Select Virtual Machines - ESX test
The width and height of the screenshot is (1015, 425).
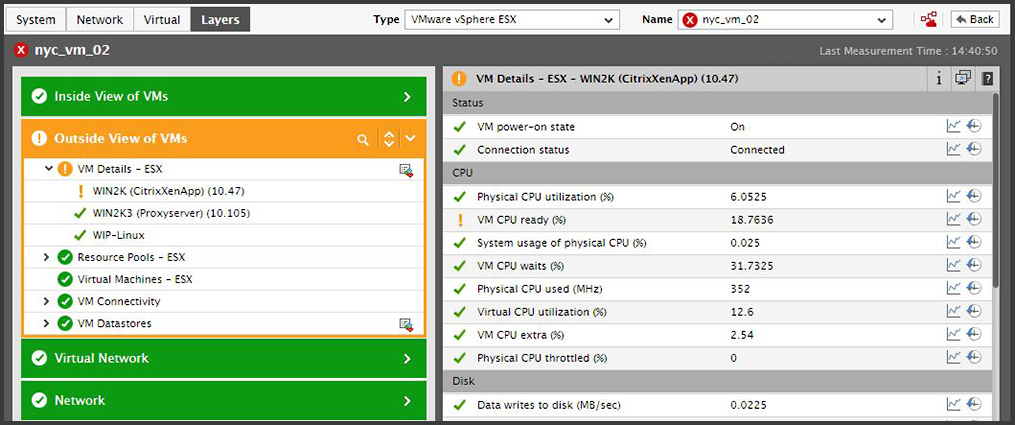(x=135, y=279)
